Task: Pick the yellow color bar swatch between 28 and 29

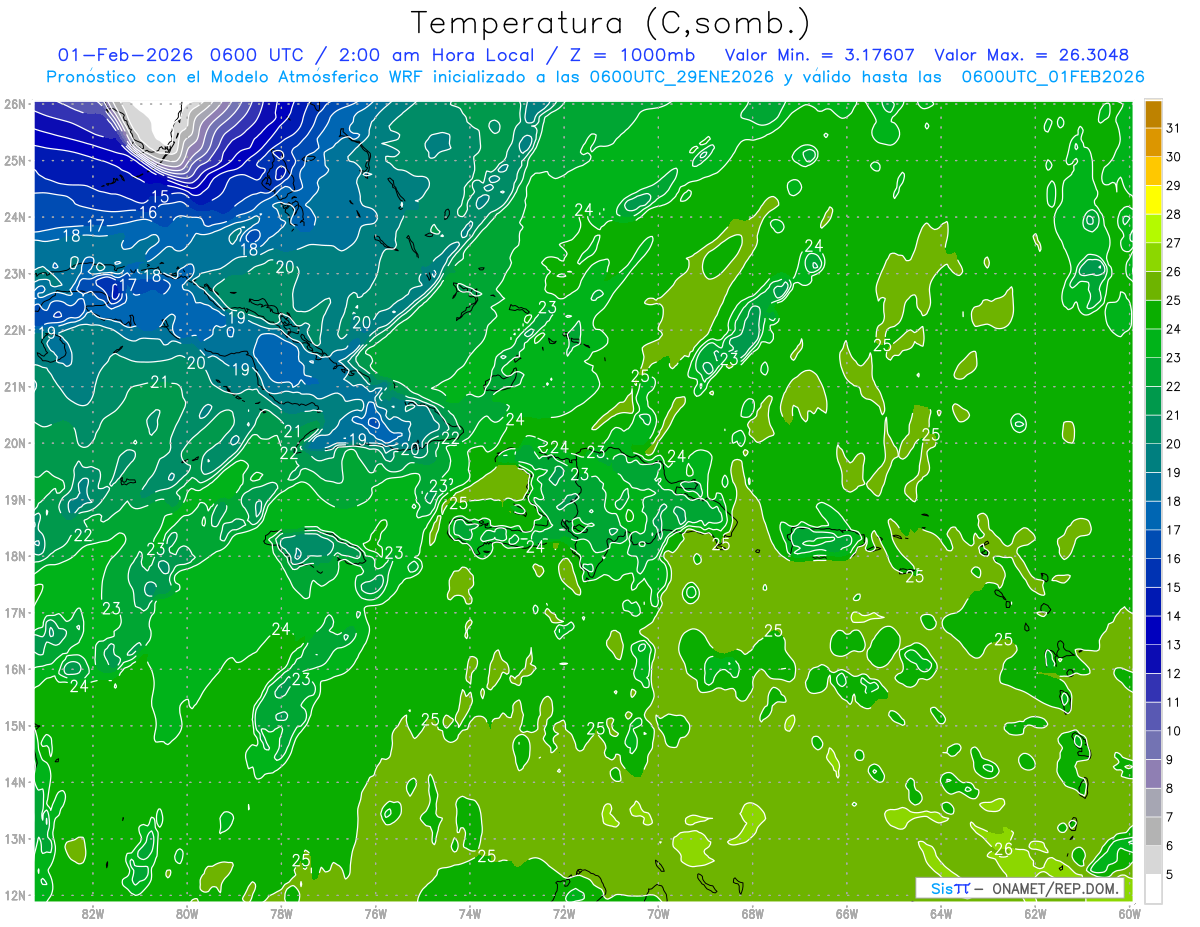Action: 1153,200
